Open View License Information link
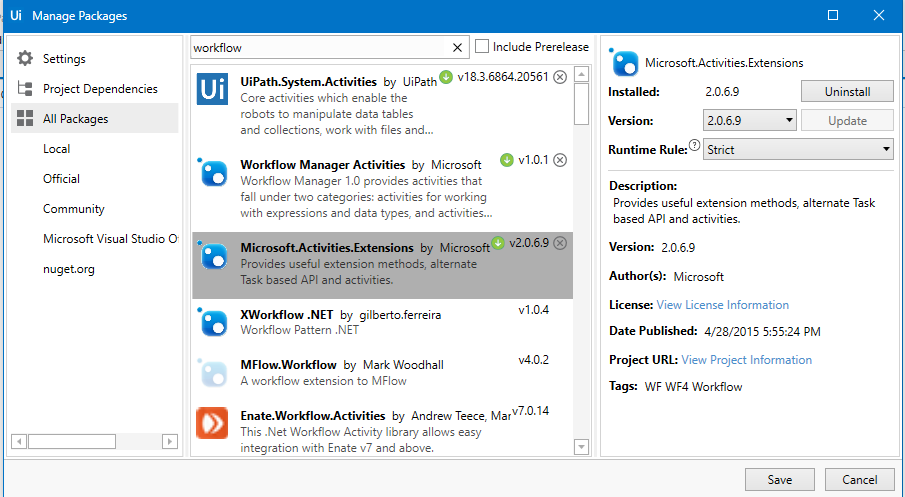Viewport: 905px width, 497px height. (722, 305)
